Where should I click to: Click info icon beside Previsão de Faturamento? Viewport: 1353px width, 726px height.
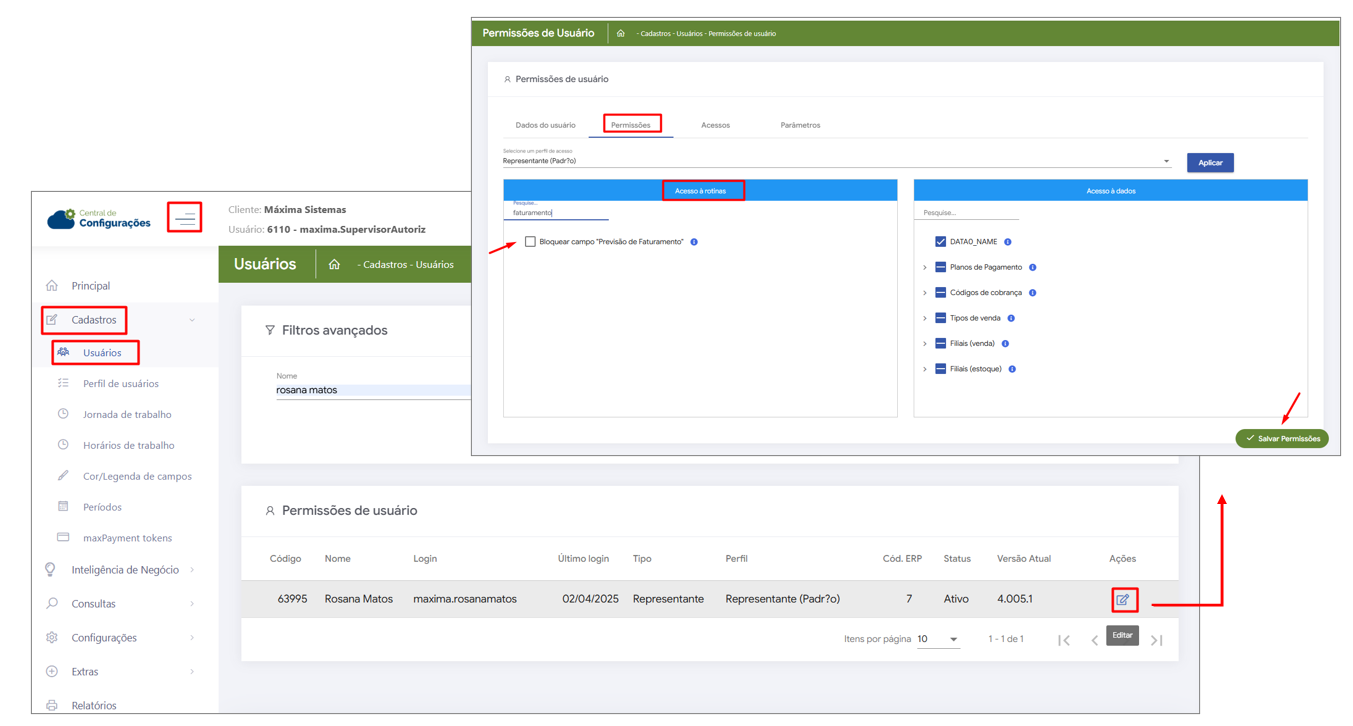pos(694,242)
